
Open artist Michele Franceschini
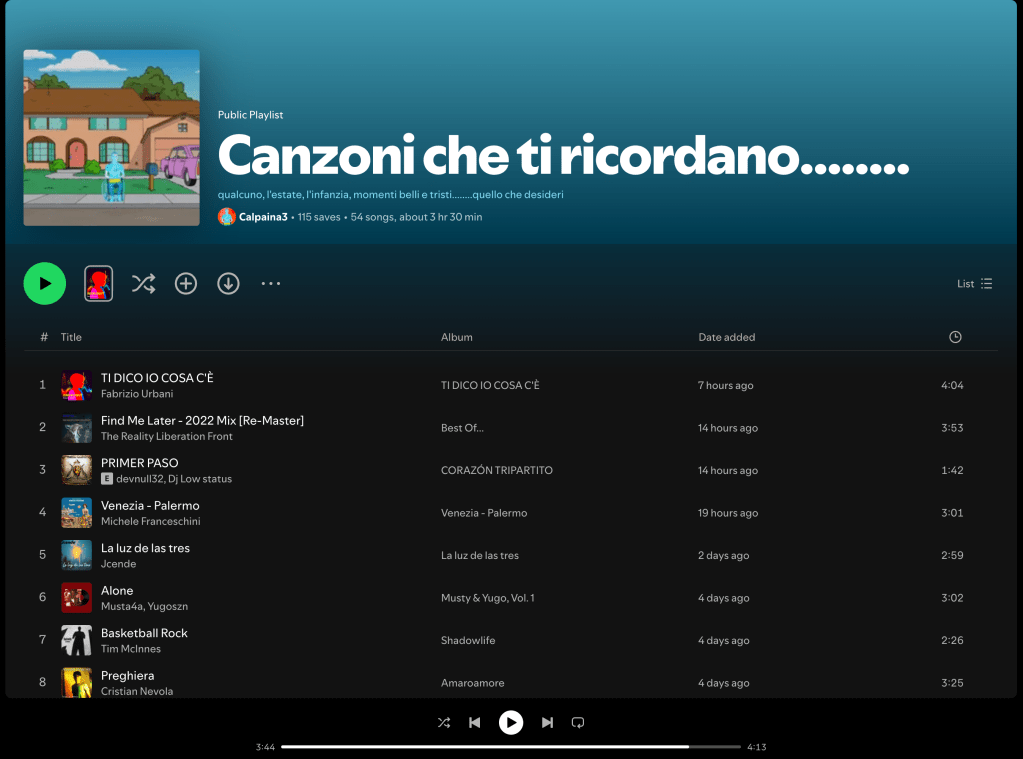[151, 521]
